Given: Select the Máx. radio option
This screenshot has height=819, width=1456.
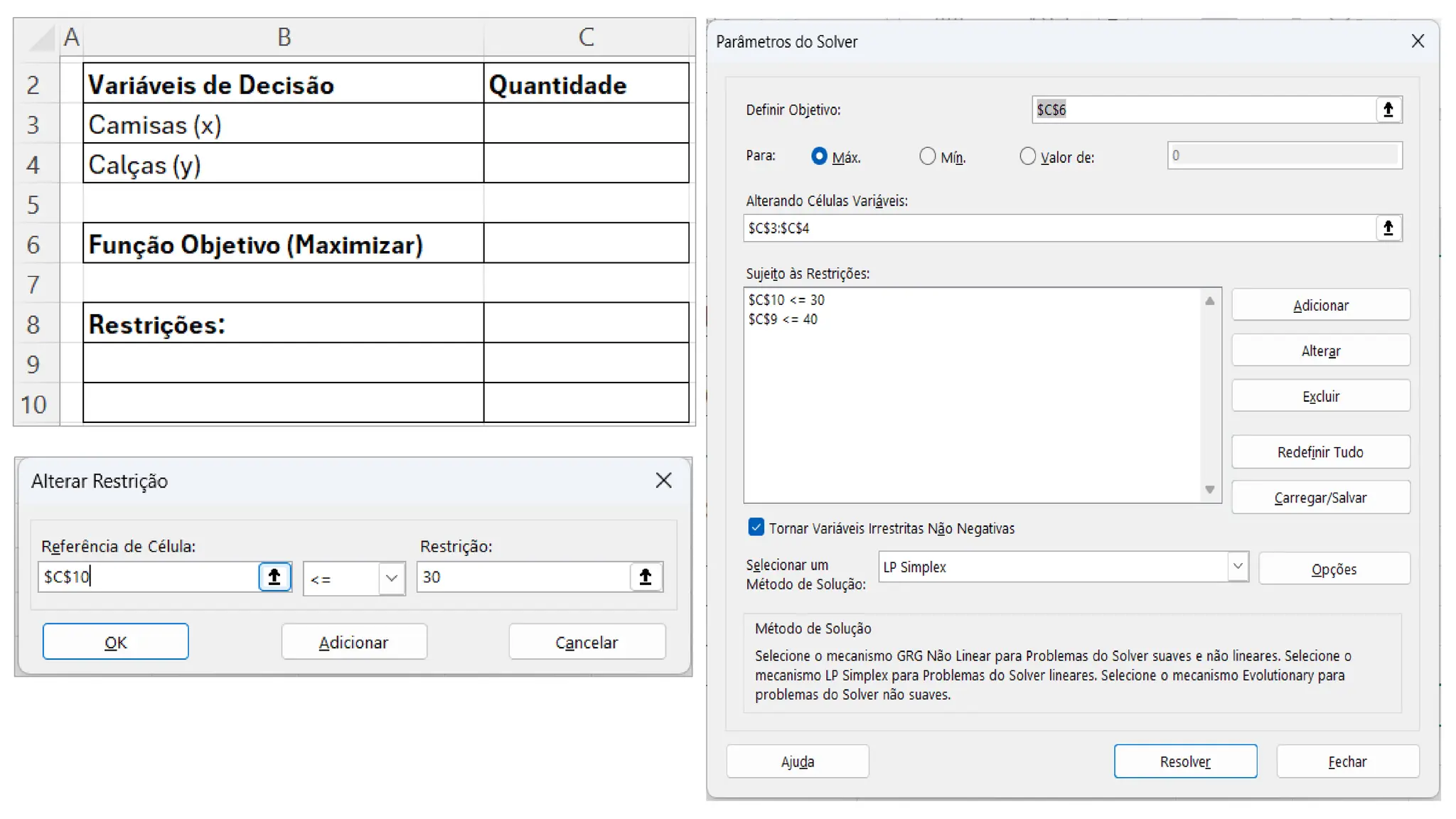Looking at the screenshot, I should click(x=819, y=156).
